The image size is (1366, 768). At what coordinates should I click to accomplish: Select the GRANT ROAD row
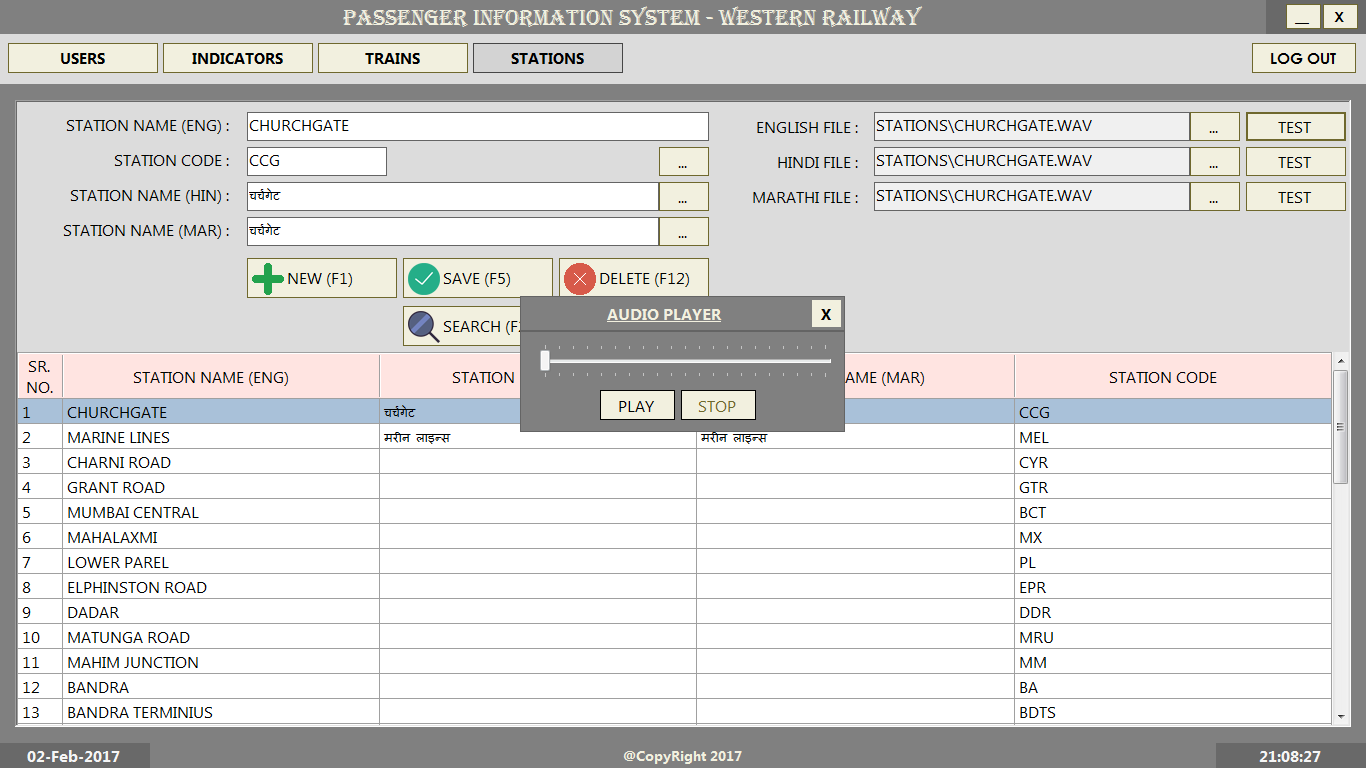(x=675, y=487)
